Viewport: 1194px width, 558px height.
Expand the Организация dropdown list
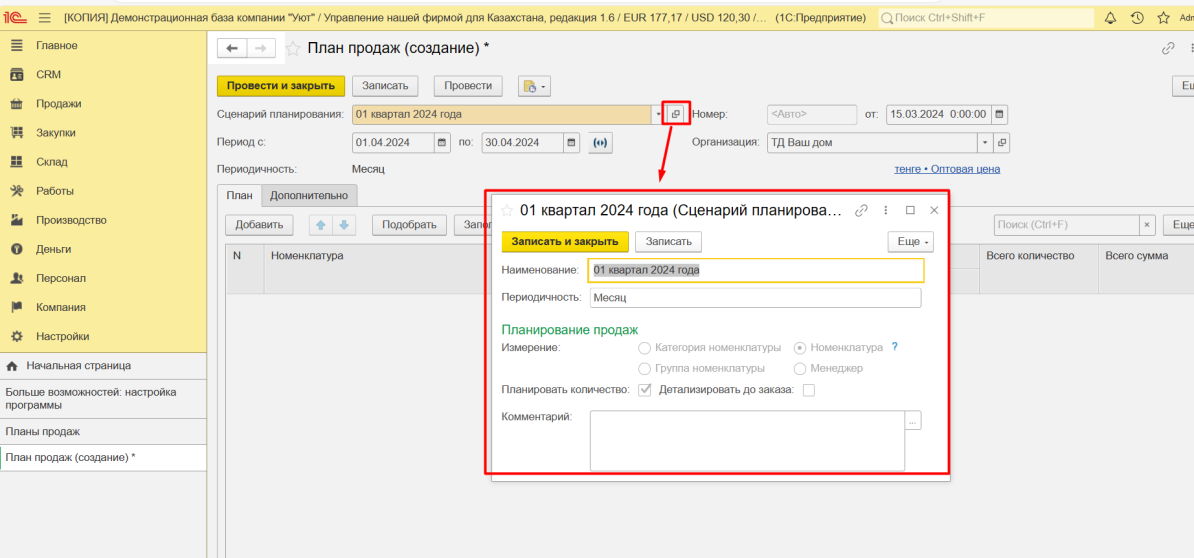click(984, 143)
